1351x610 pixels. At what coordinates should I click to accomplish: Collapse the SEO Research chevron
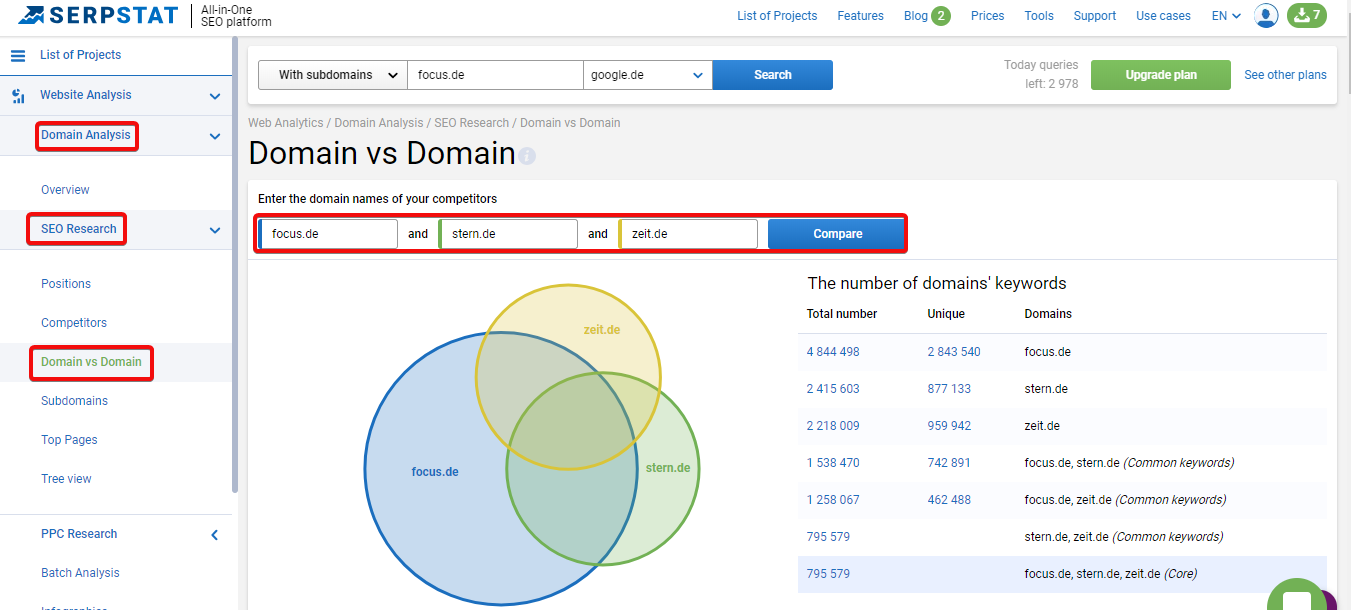coord(214,230)
